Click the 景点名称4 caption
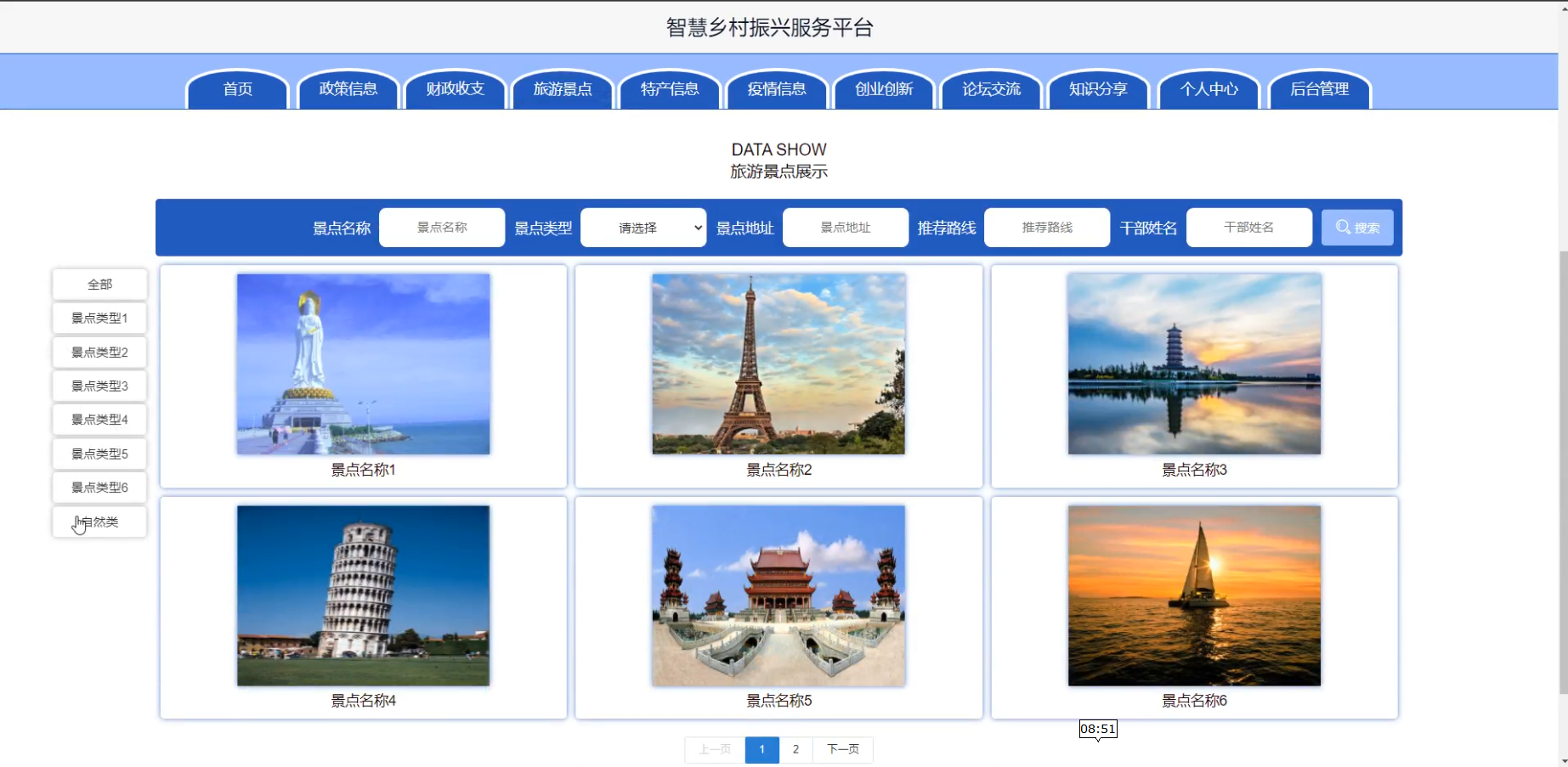1568x767 pixels. coord(364,701)
